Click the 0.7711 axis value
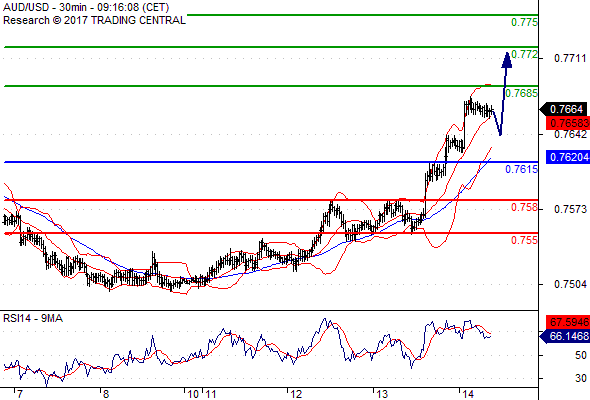 coord(570,58)
